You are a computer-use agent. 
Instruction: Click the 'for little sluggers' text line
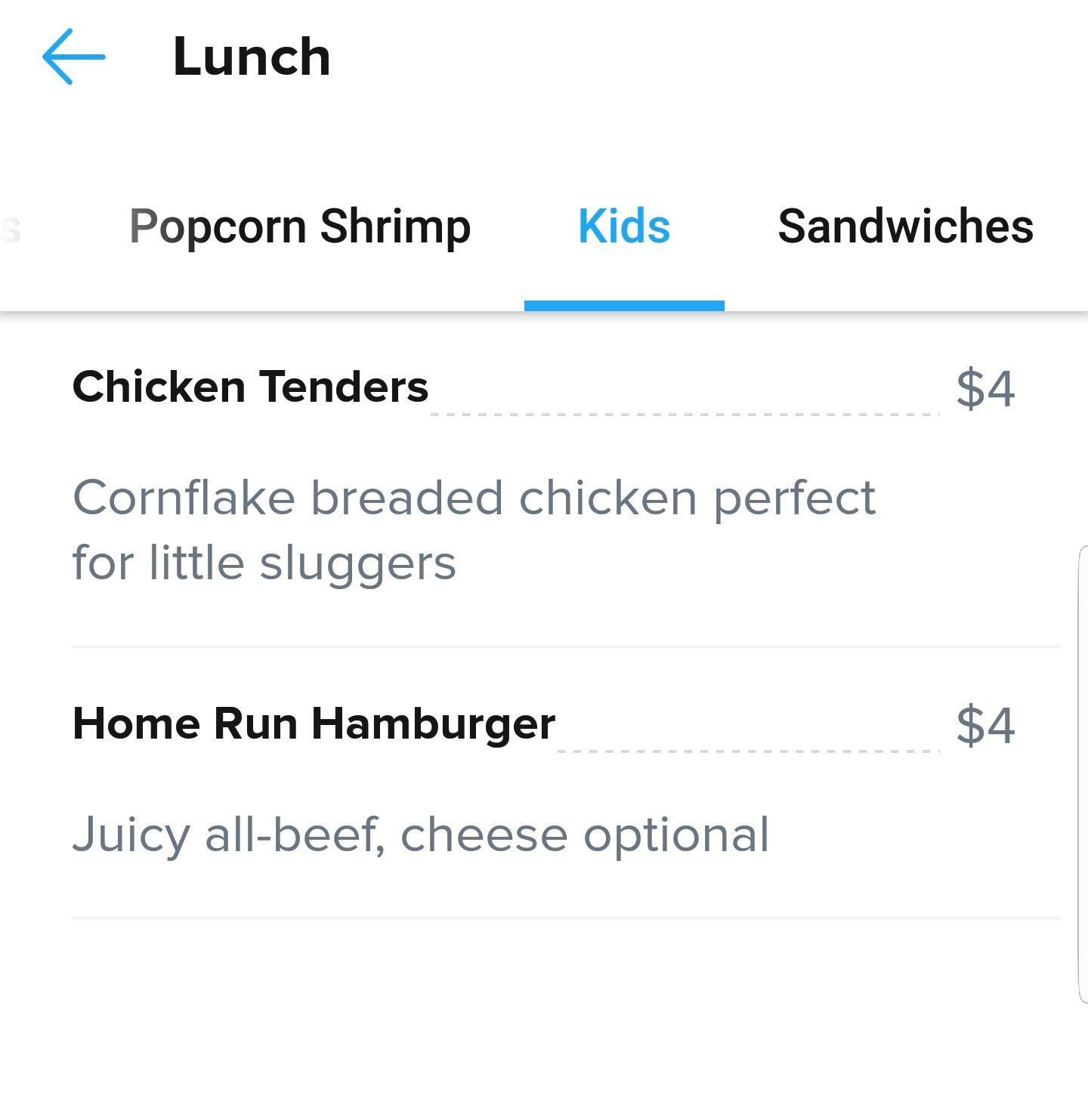point(264,563)
